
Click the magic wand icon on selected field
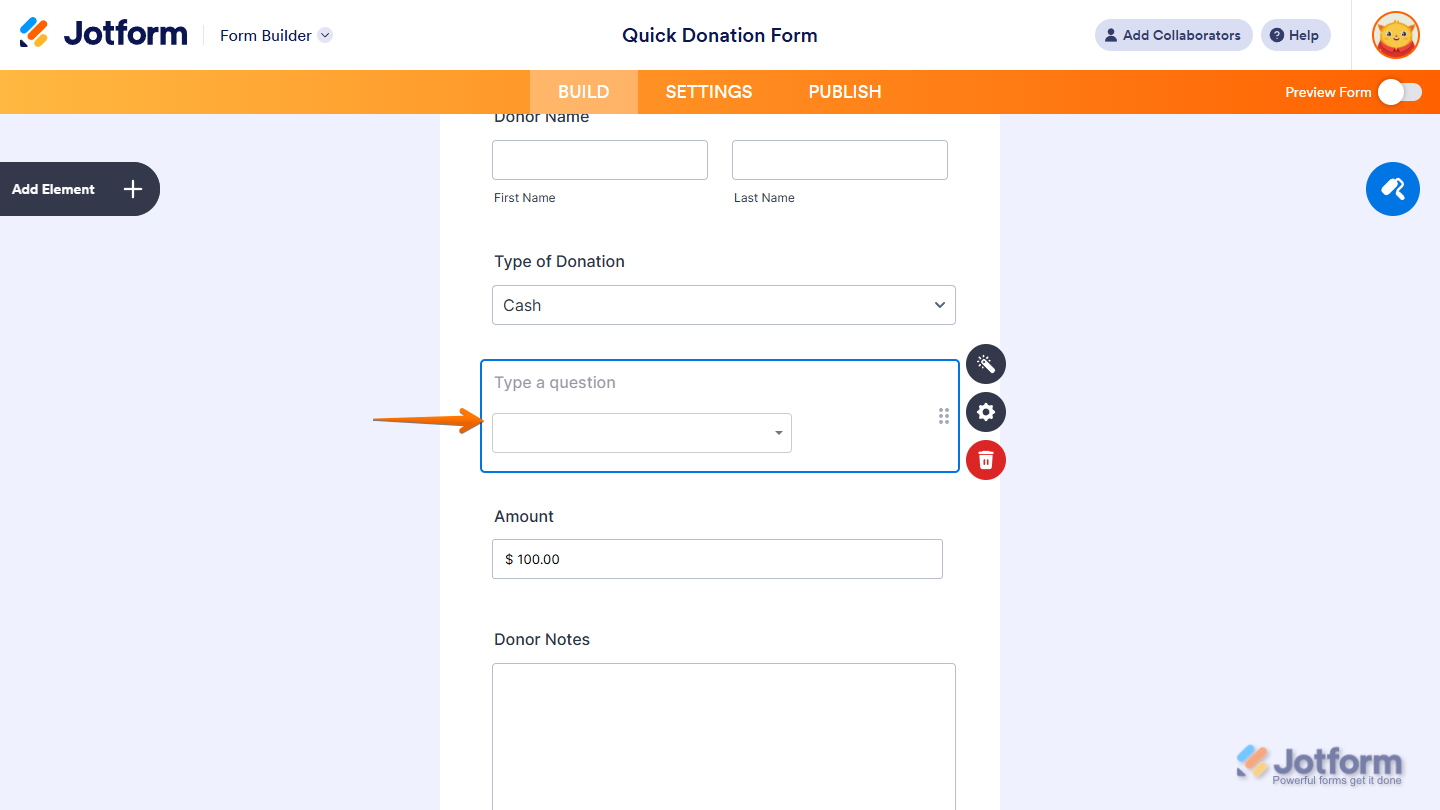tap(985, 364)
